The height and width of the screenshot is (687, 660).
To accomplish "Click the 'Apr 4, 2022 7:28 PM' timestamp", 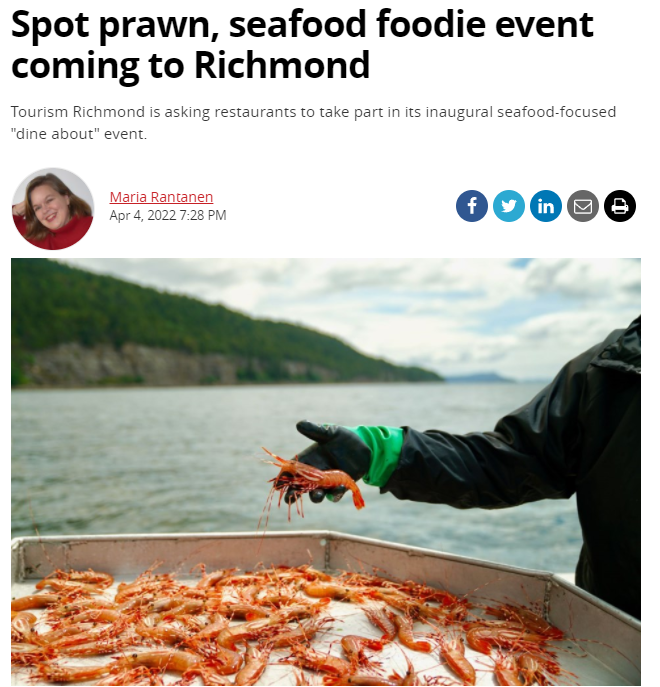I will click(x=168, y=215).
